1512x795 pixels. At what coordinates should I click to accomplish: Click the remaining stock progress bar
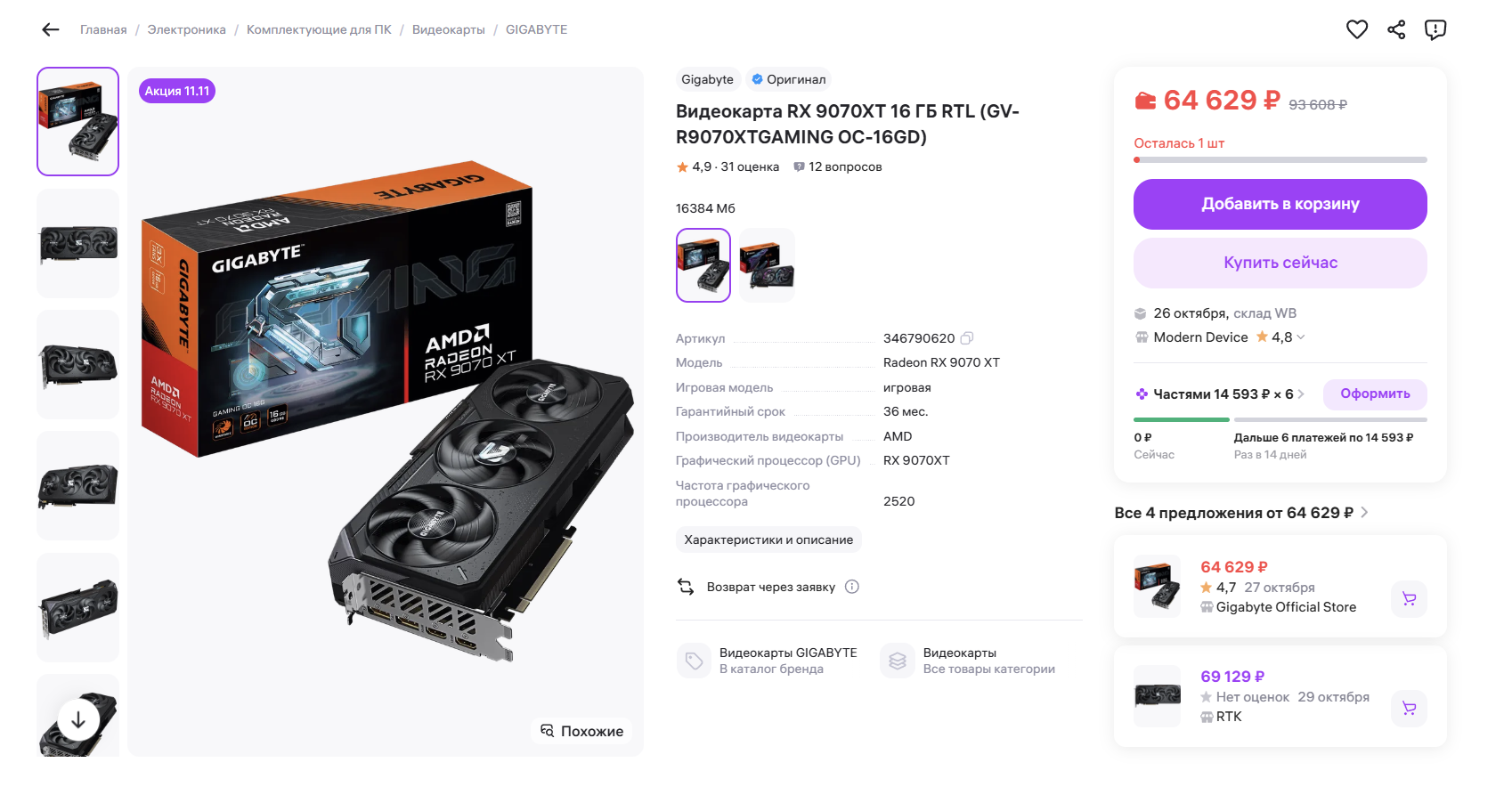(x=1280, y=160)
